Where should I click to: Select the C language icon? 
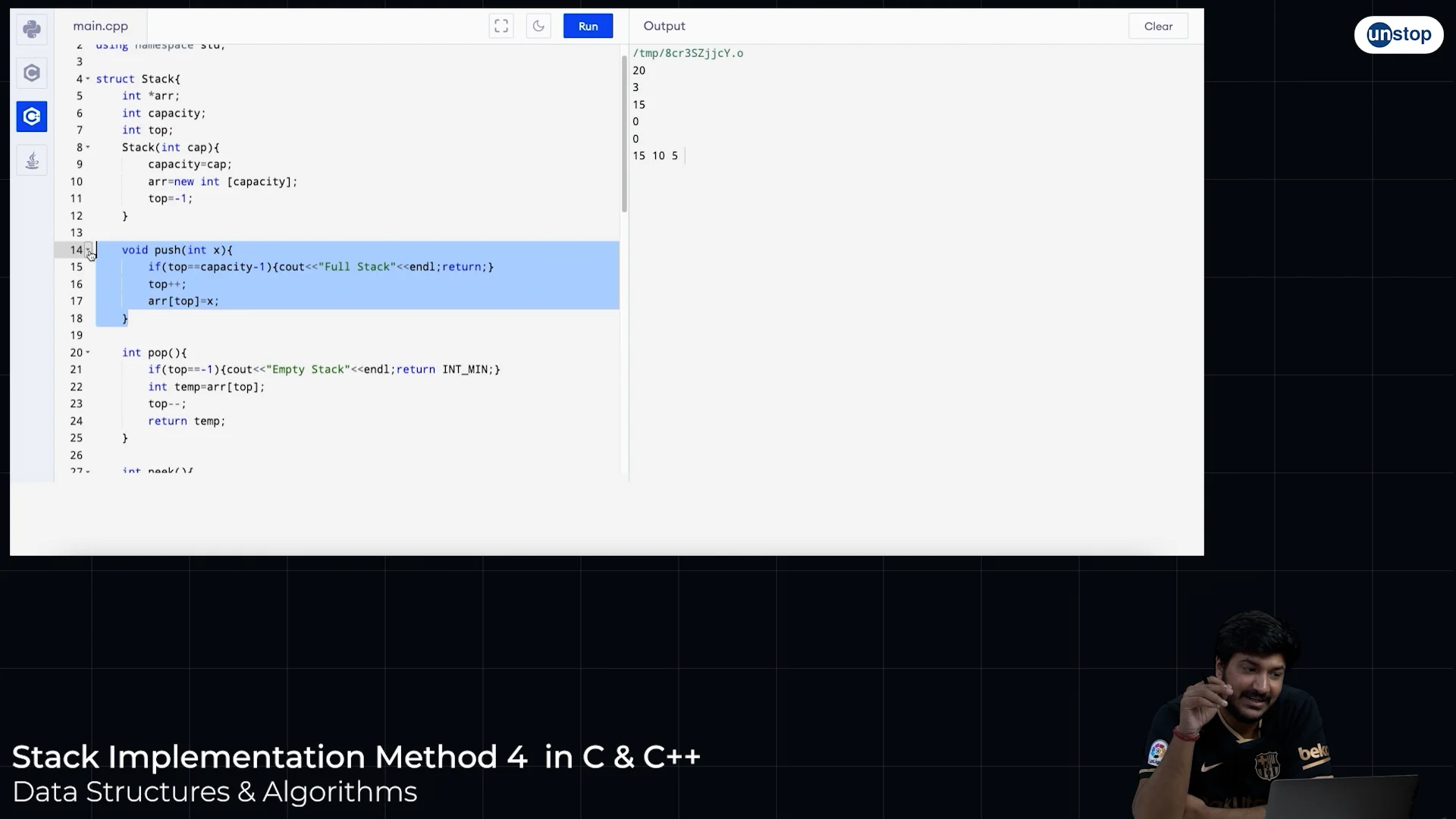(x=32, y=73)
